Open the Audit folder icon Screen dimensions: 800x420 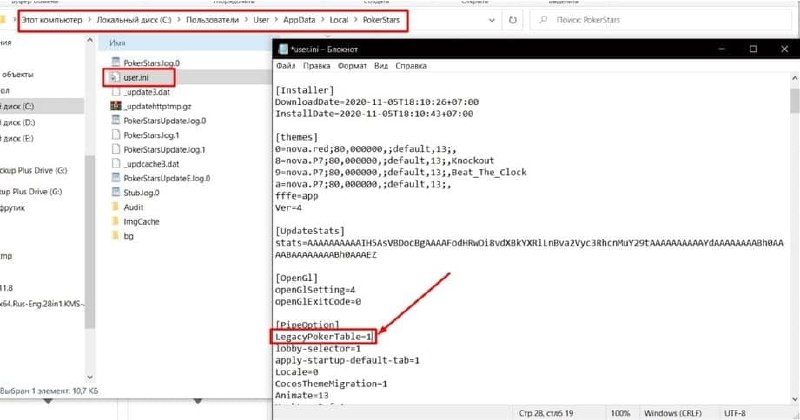[x=115, y=207]
